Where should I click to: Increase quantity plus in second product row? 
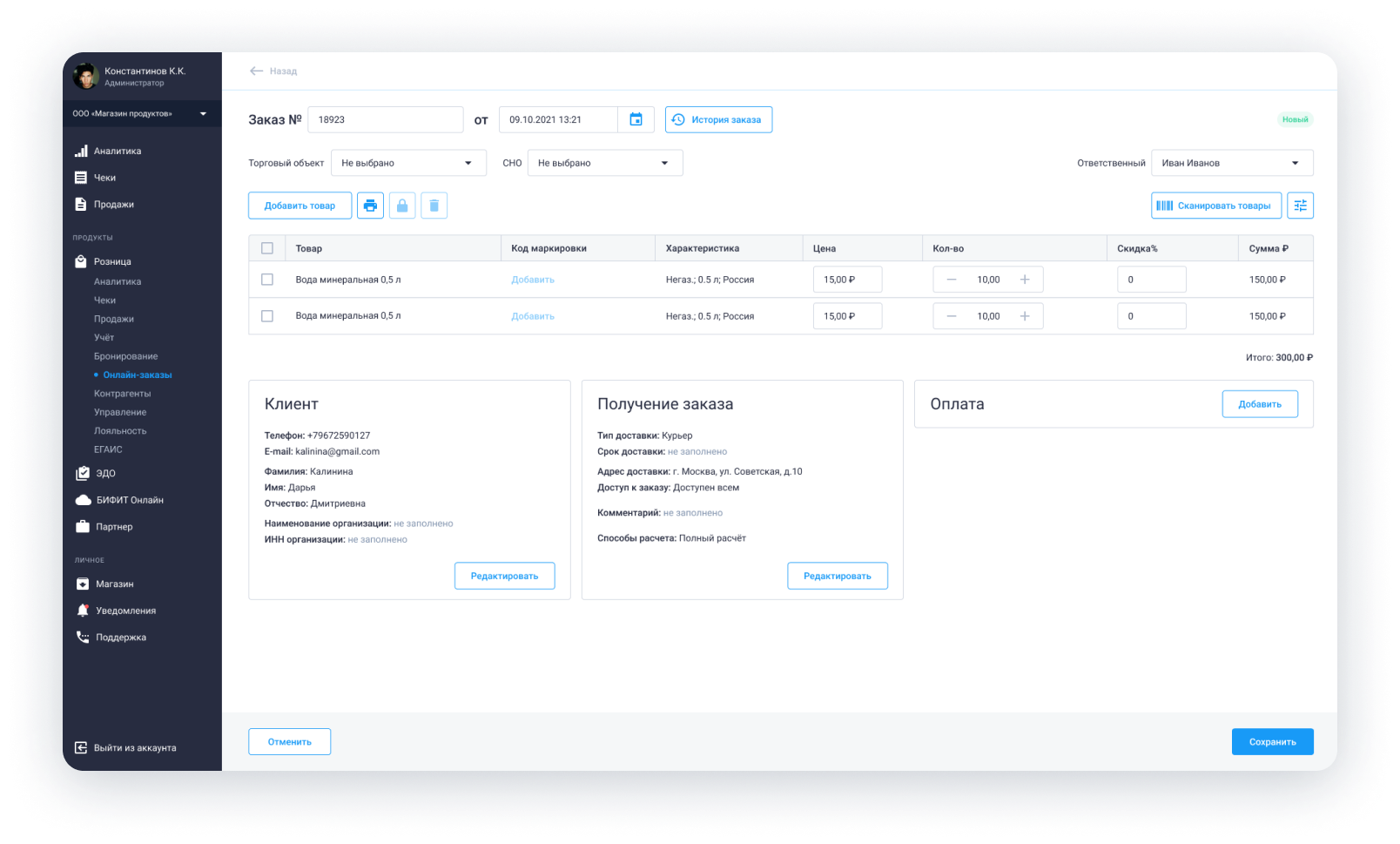[x=1025, y=316]
